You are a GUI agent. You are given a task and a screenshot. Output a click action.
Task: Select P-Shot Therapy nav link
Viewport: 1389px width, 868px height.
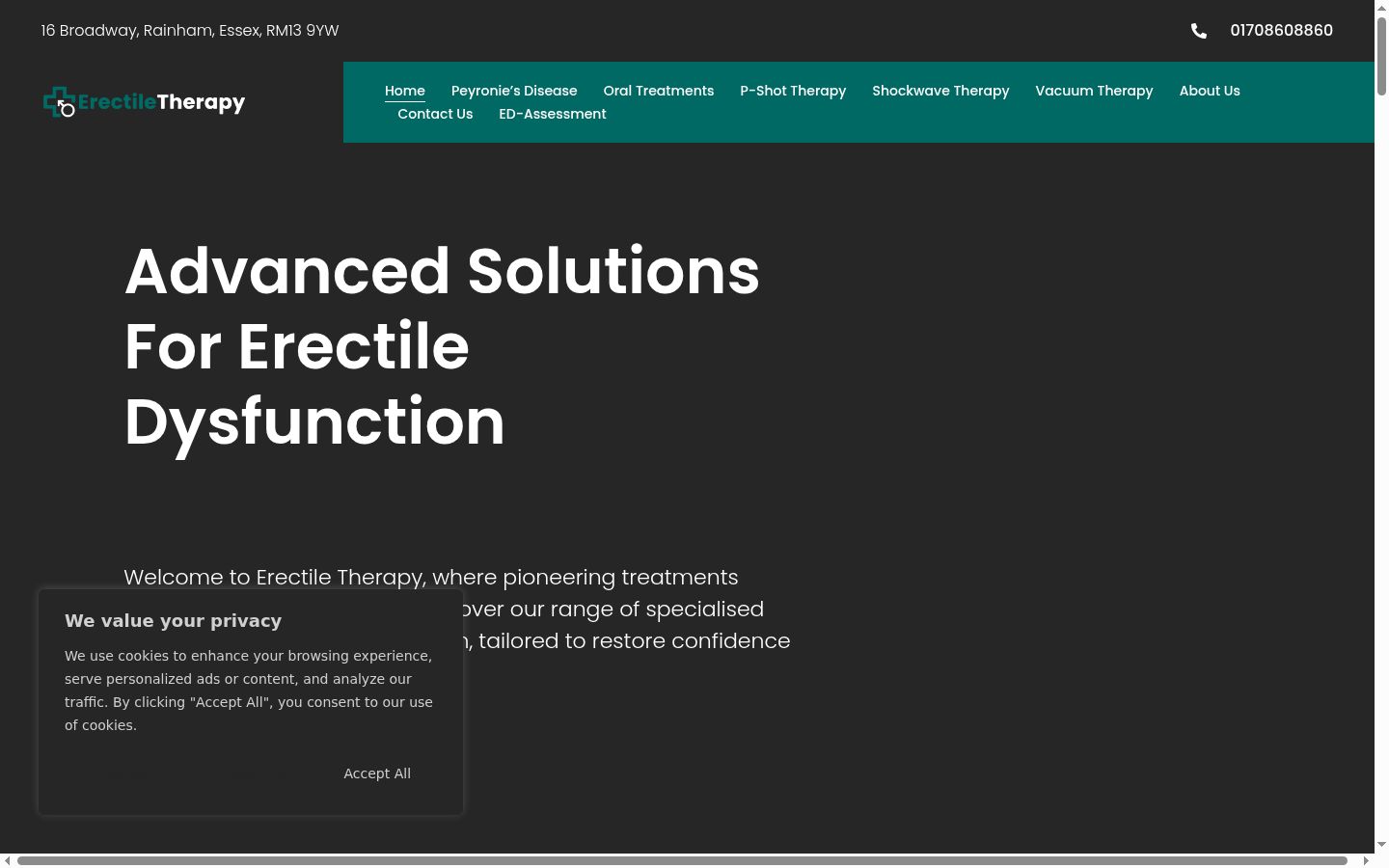click(x=793, y=91)
